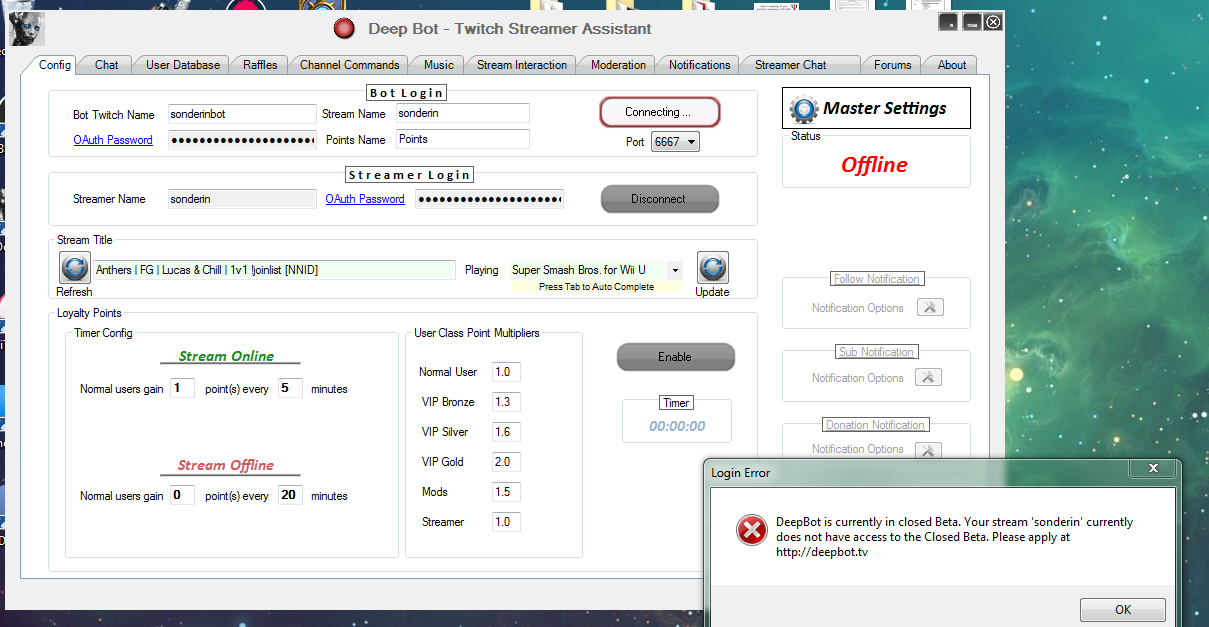This screenshot has height=627, width=1209.
Task: Edit offline minutes interval field
Action: 290,495
